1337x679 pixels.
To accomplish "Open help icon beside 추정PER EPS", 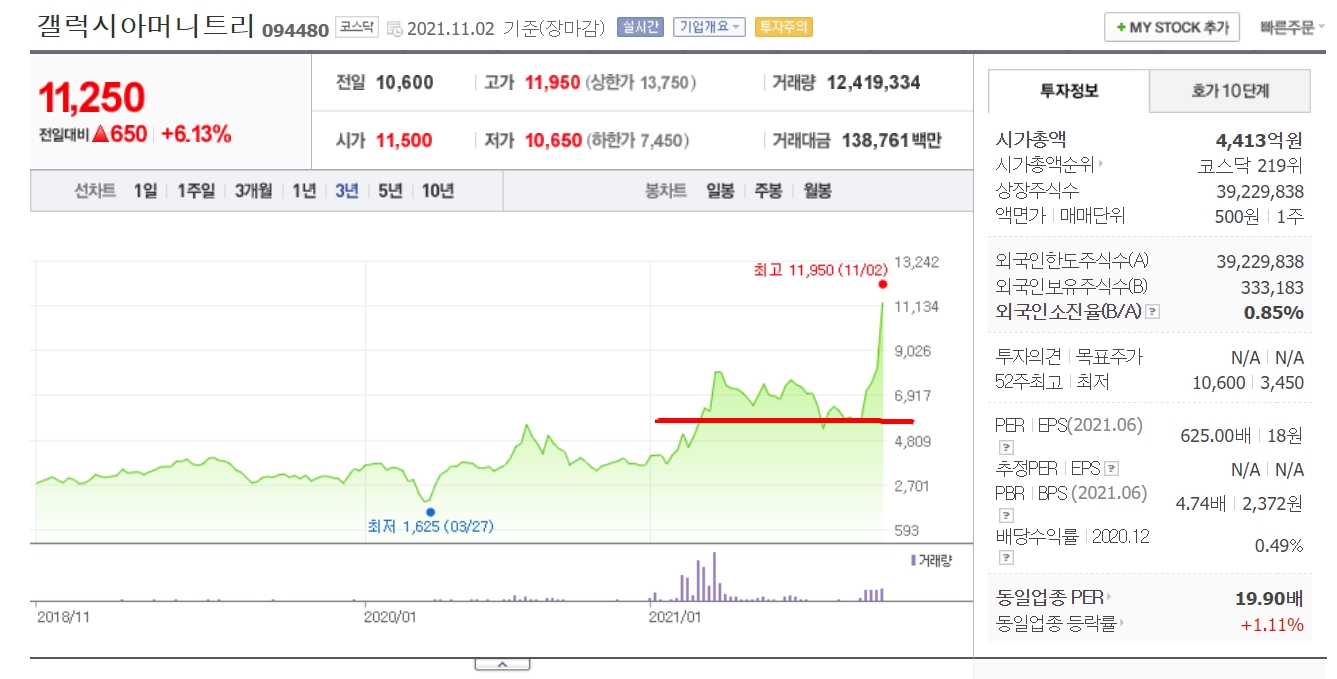I will (1112, 469).
